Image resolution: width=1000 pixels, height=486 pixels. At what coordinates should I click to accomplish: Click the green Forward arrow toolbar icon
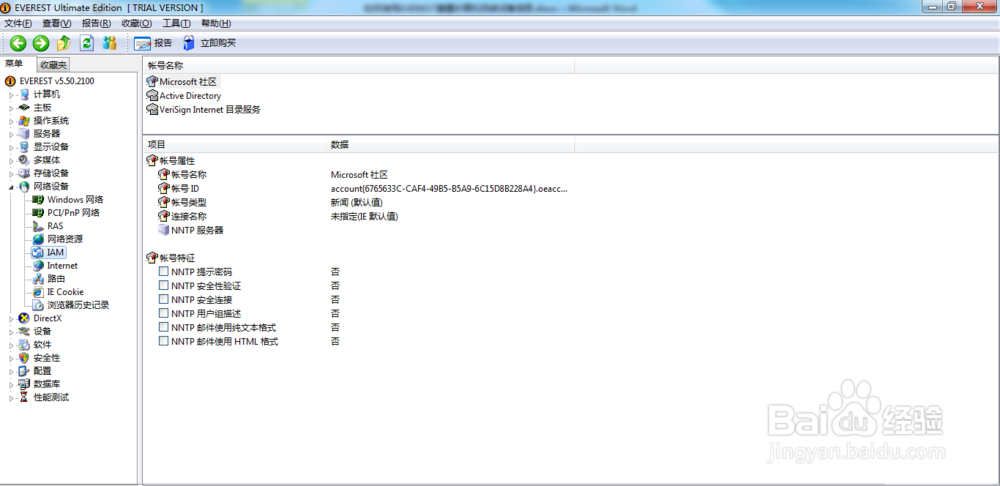click(x=41, y=43)
